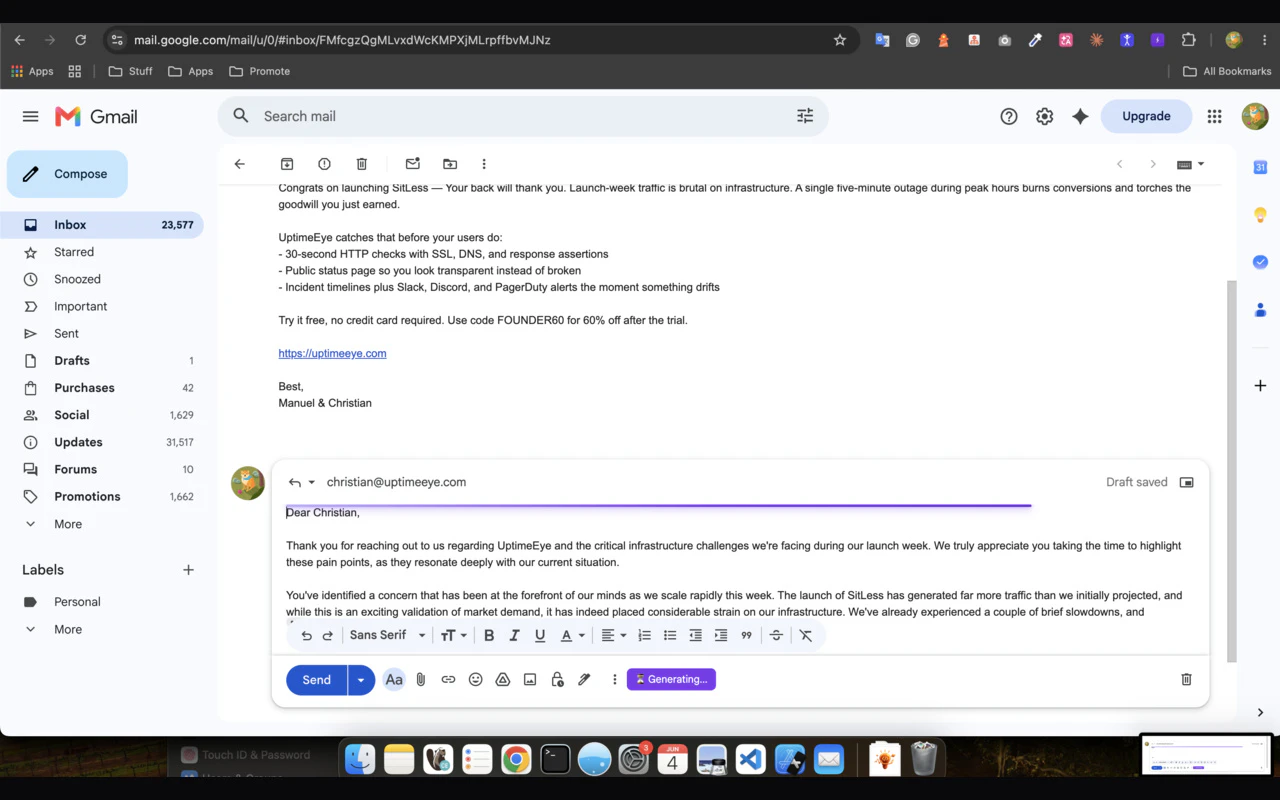This screenshot has width=1280, height=800.
Task: Attach files paperclip icon
Action: tap(421, 680)
